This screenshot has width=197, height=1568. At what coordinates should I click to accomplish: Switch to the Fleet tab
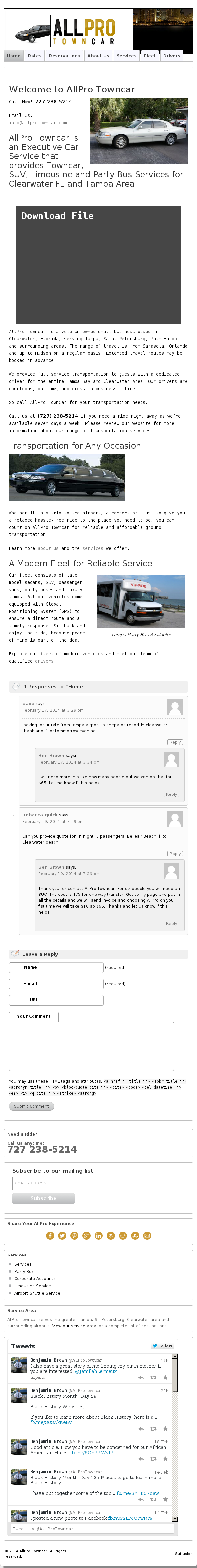coord(149,56)
